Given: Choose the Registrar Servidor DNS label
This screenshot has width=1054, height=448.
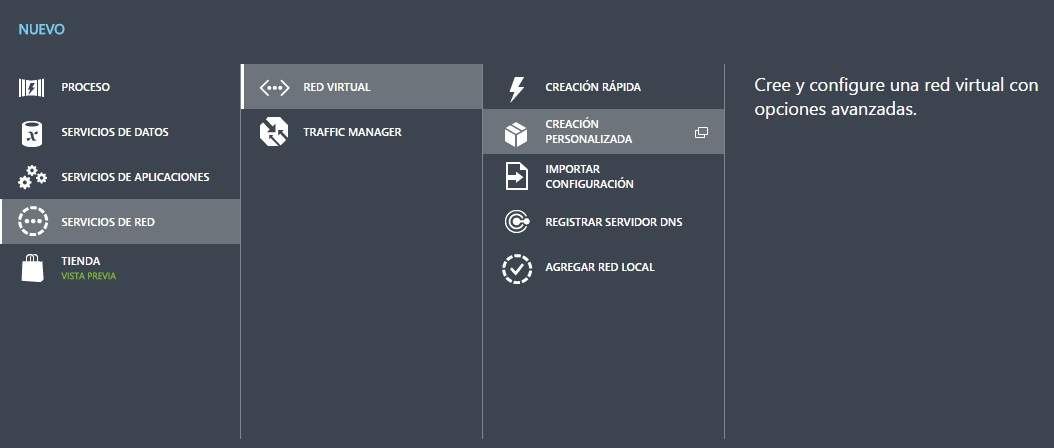Looking at the screenshot, I should (613, 222).
